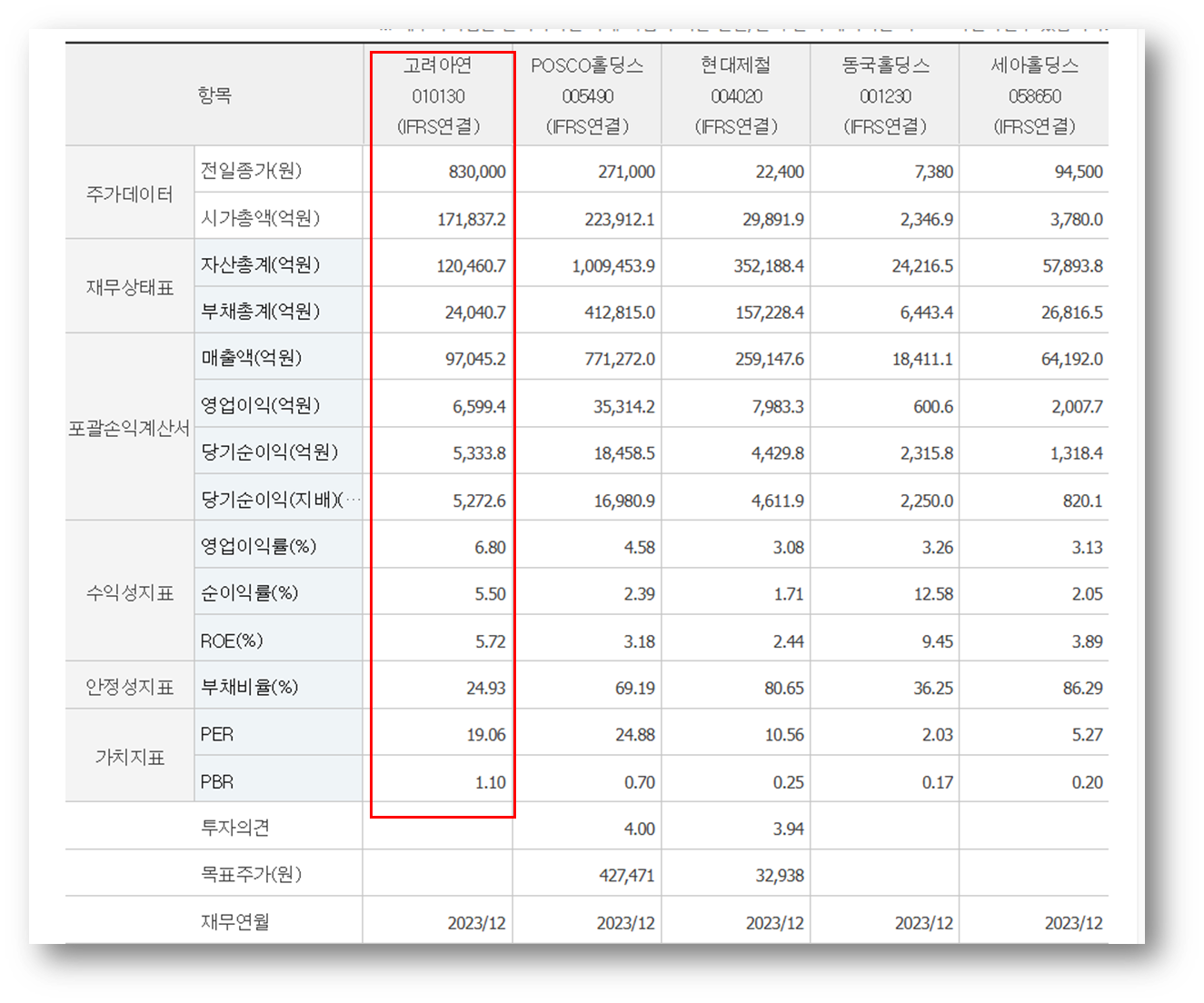Select 현대제철 target price 32,938

(780, 876)
